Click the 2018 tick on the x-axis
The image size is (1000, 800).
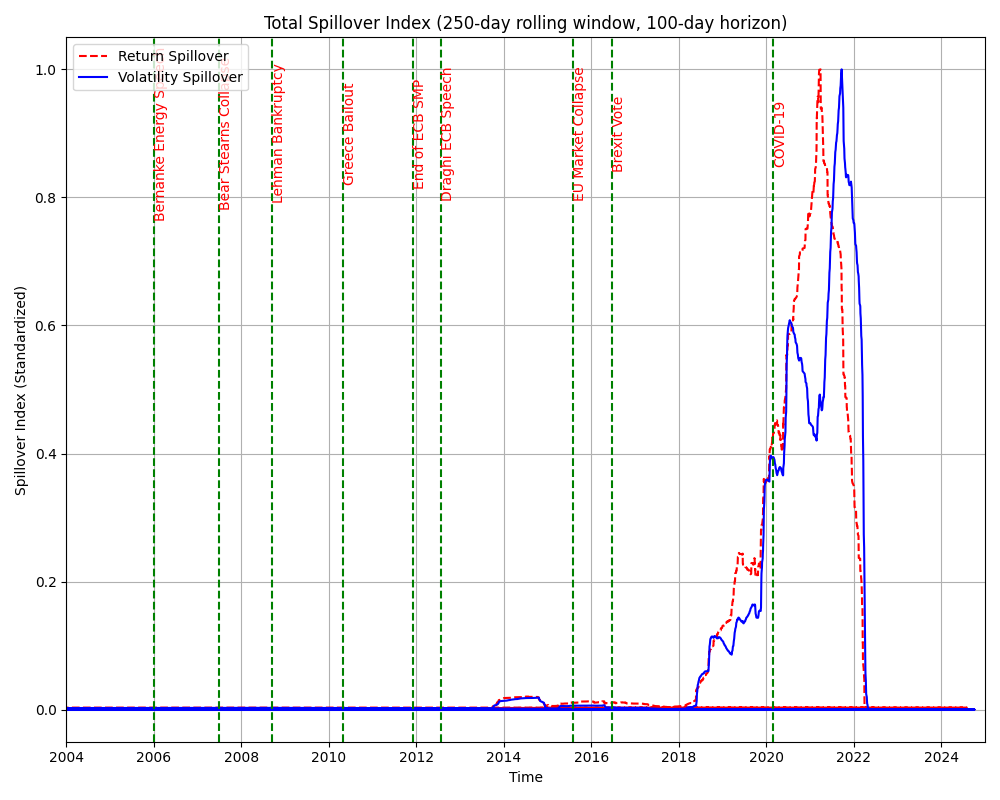coord(679,757)
